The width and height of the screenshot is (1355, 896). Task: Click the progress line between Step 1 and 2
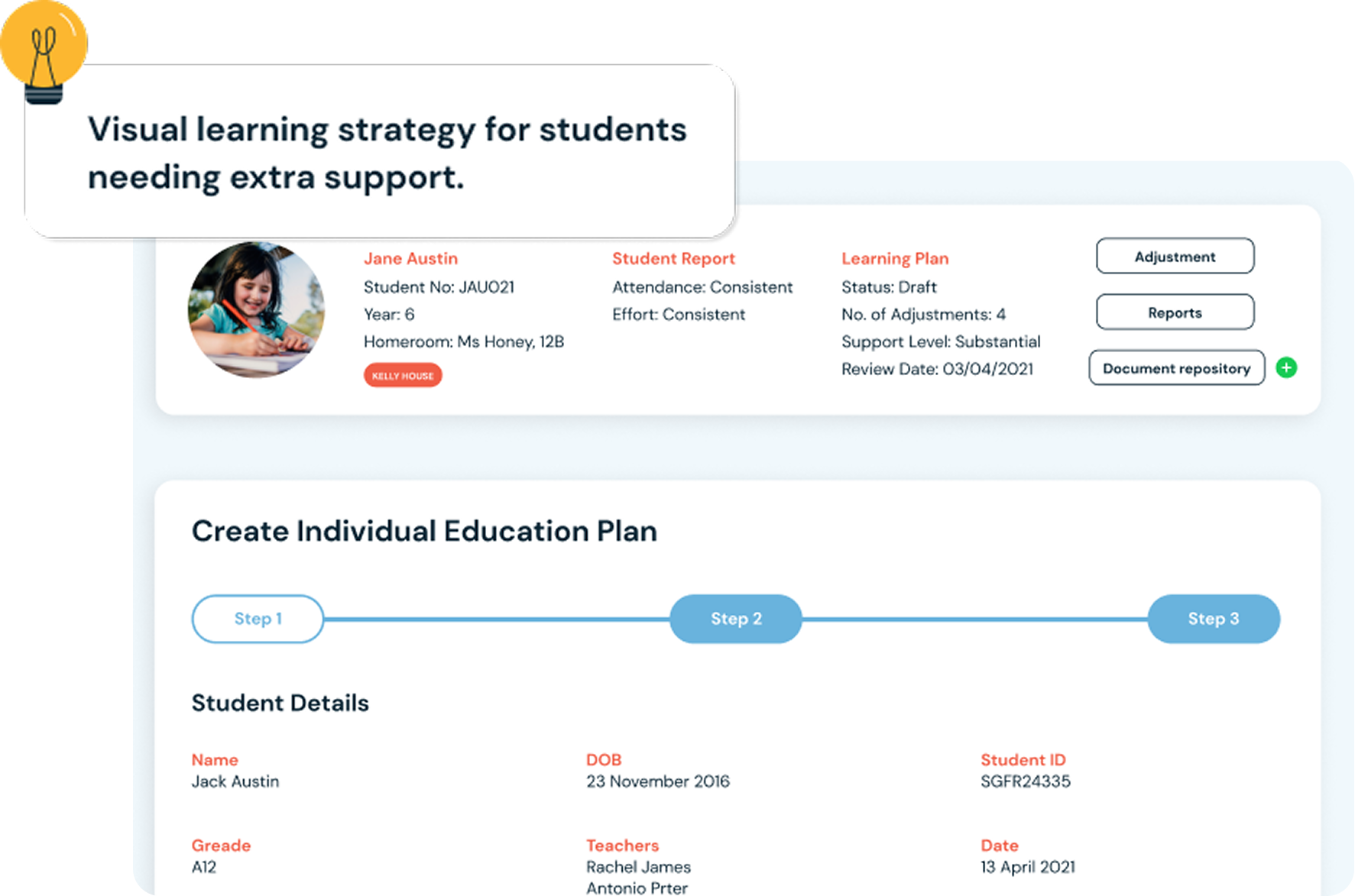497,619
